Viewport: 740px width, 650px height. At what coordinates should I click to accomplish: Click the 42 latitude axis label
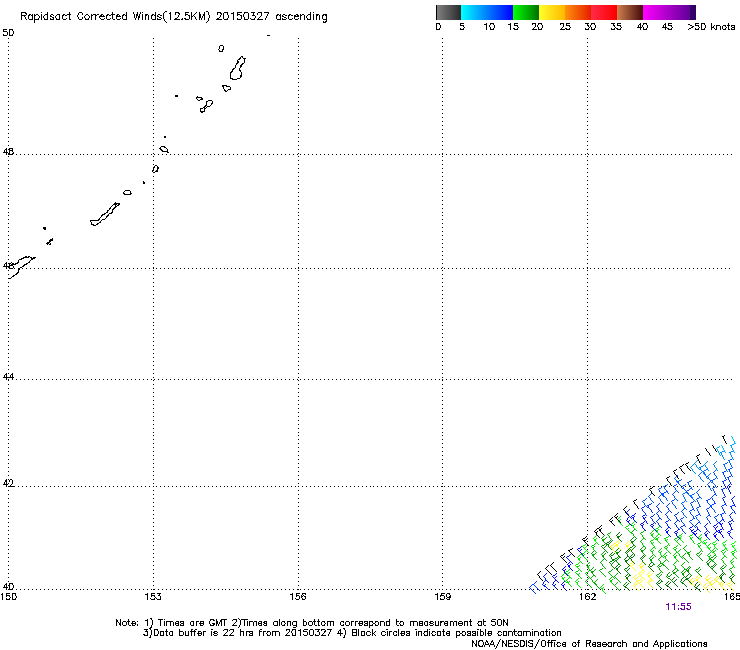pos(8,483)
